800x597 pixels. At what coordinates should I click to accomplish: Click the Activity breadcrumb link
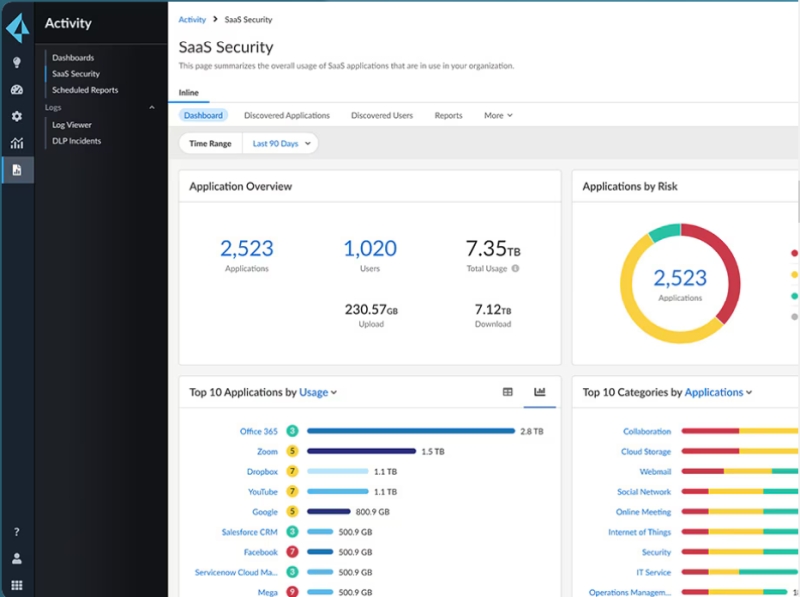(192, 19)
